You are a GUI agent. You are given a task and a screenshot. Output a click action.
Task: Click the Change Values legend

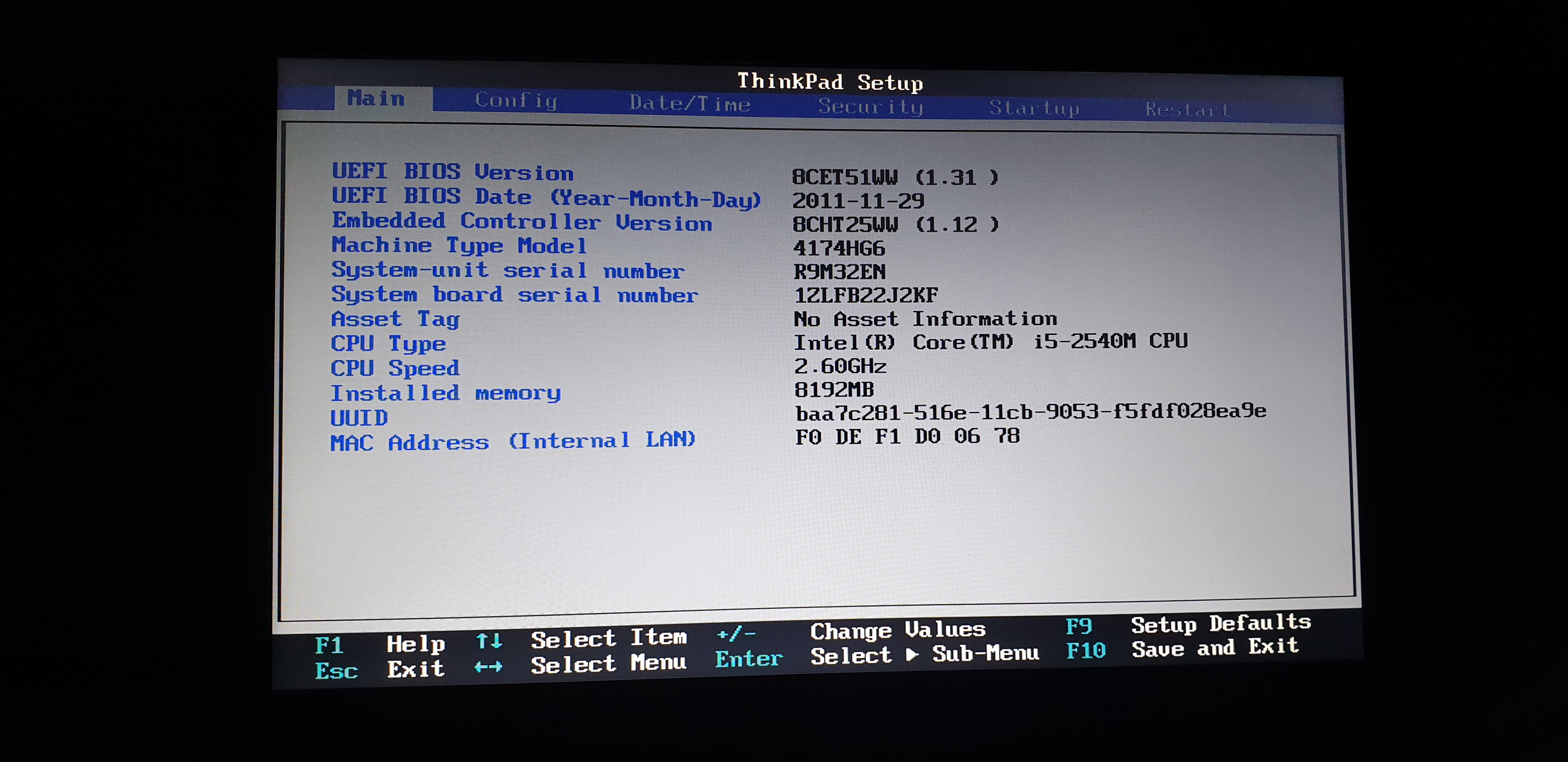(x=898, y=630)
